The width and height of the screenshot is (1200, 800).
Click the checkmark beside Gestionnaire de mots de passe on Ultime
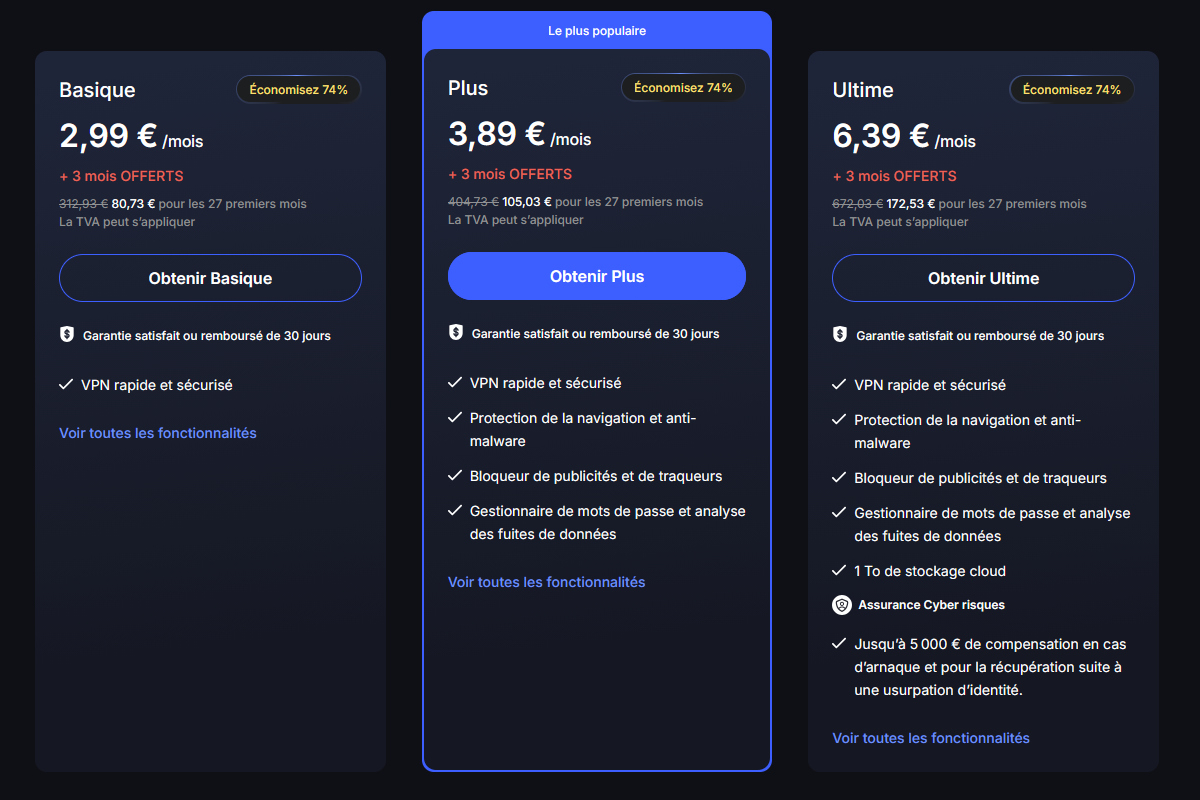click(839, 512)
